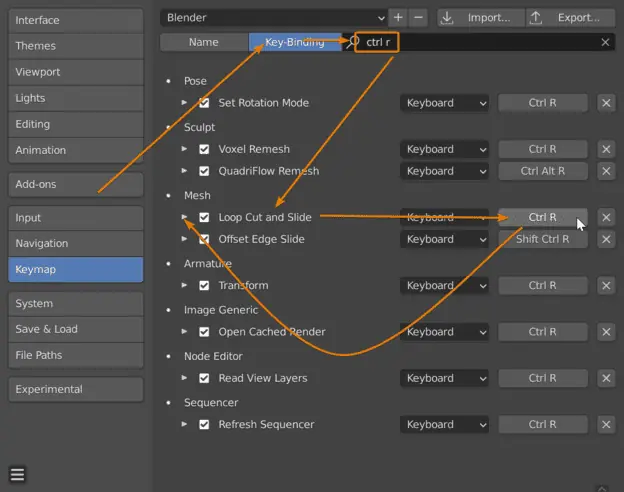
Task: Remove the Transform keymap item
Action: coord(606,285)
